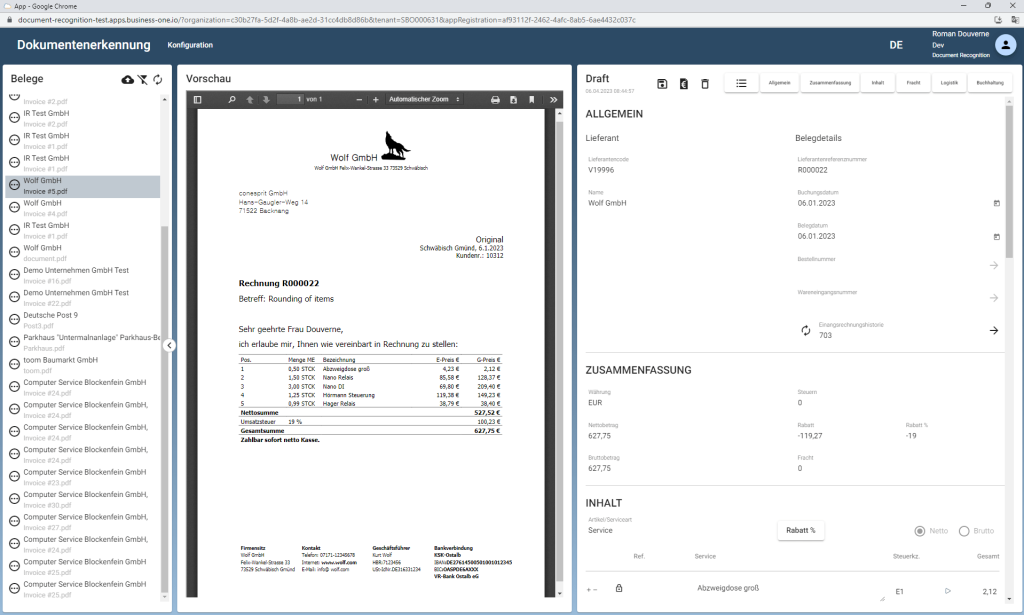Switch to the Buchhaltung section tab

tap(989, 84)
